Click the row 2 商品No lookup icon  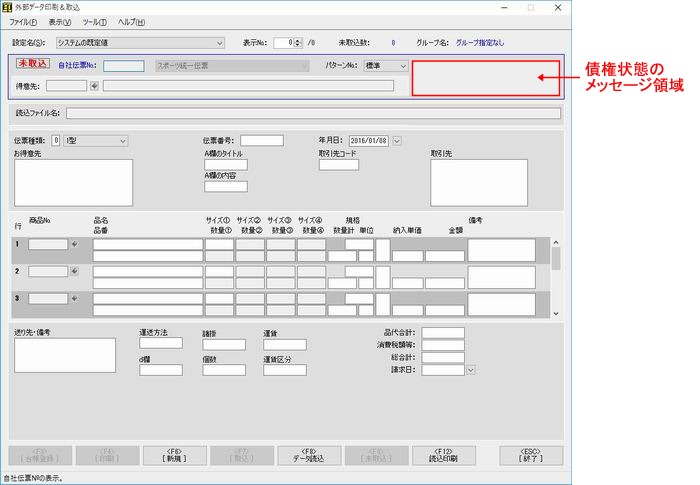pos(75,271)
